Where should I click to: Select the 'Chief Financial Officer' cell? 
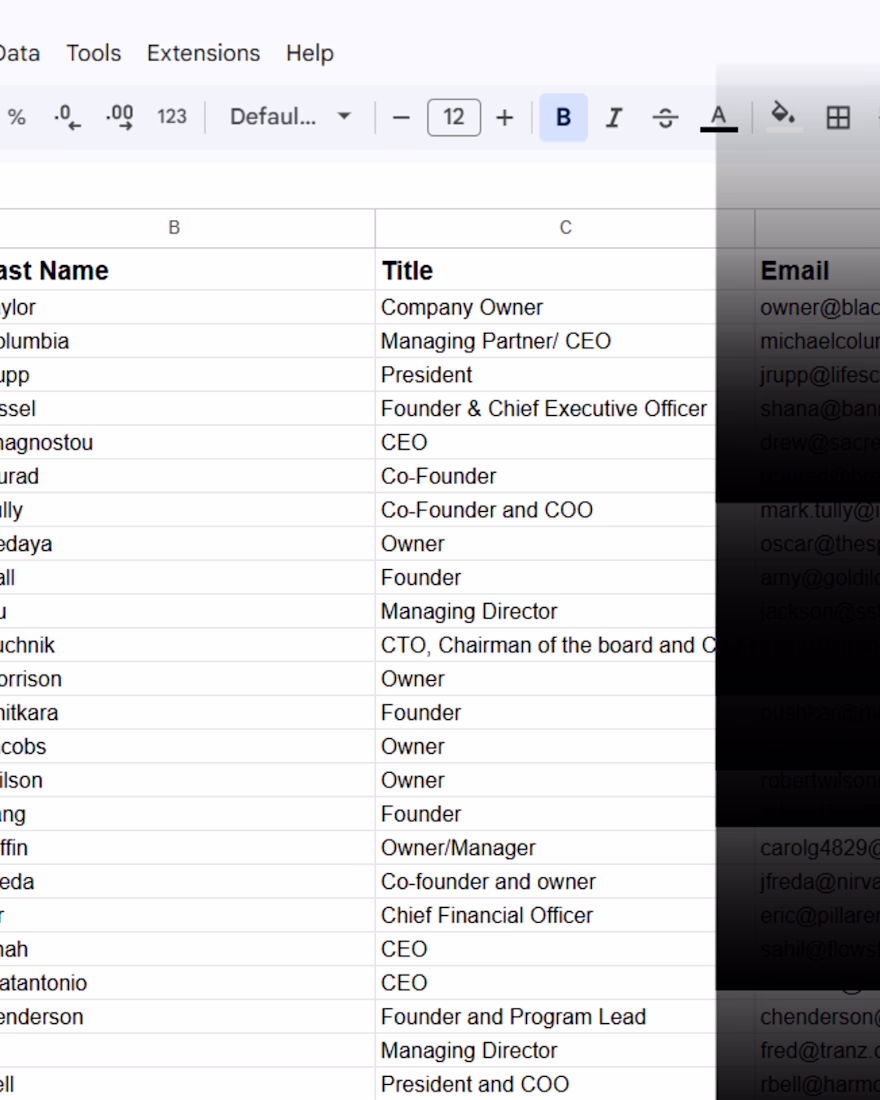(x=565, y=915)
